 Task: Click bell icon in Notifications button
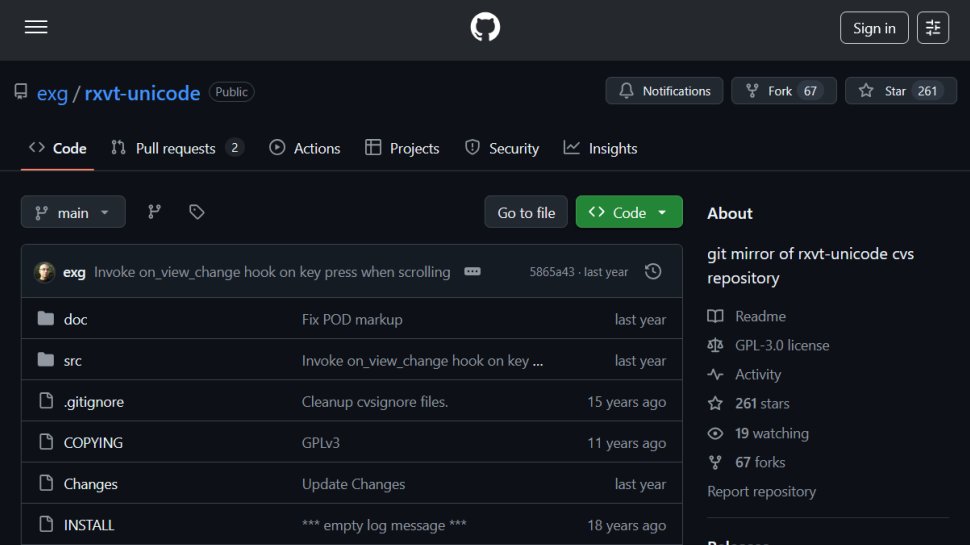tap(626, 91)
